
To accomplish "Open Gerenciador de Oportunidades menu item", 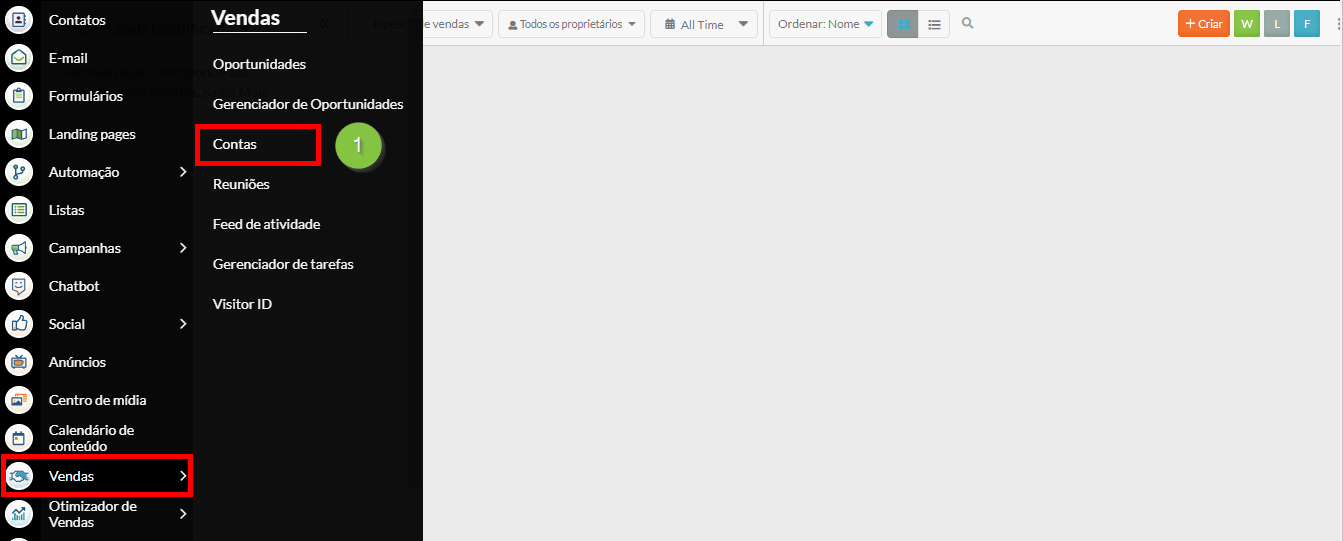I will (x=308, y=104).
